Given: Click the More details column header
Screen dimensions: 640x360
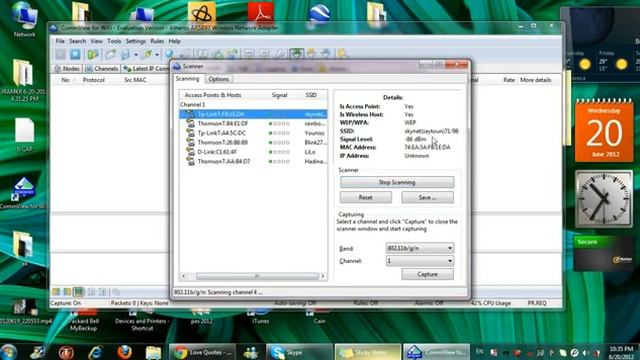Looking at the screenshot, I should coord(536,80).
